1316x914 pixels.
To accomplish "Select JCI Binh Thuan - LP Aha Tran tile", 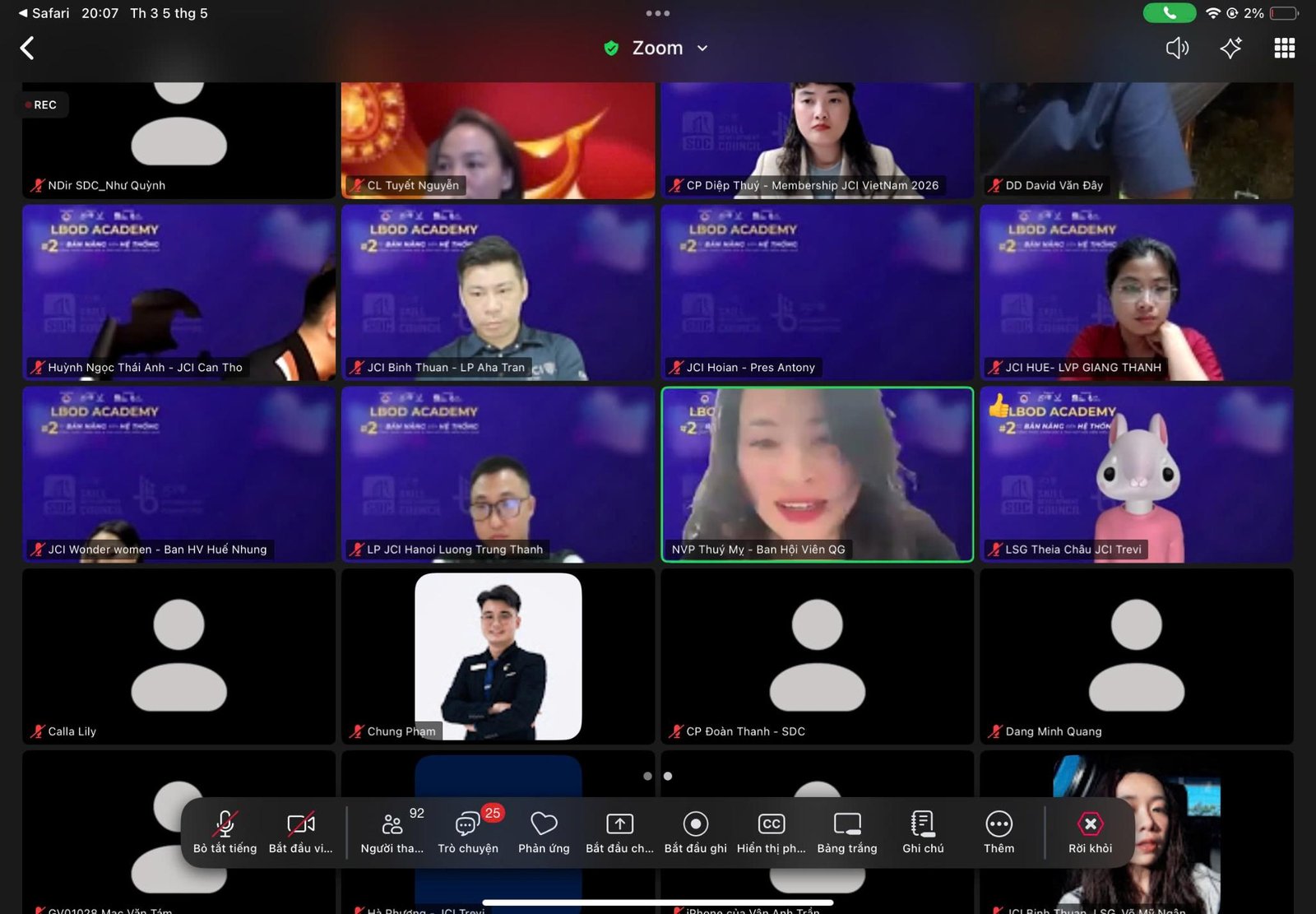I will (498, 293).
